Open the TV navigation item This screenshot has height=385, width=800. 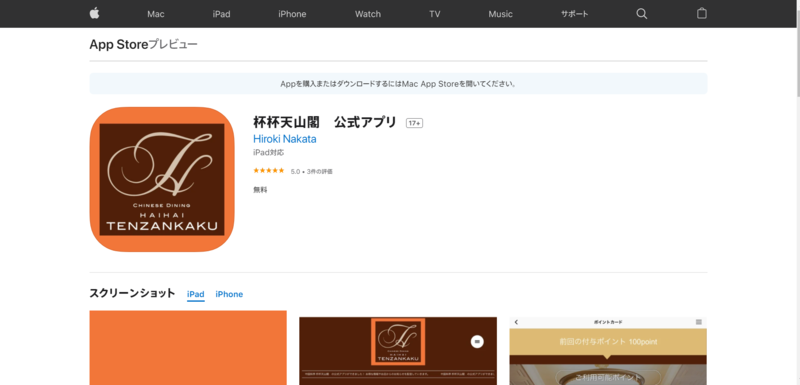pos(435,14)
